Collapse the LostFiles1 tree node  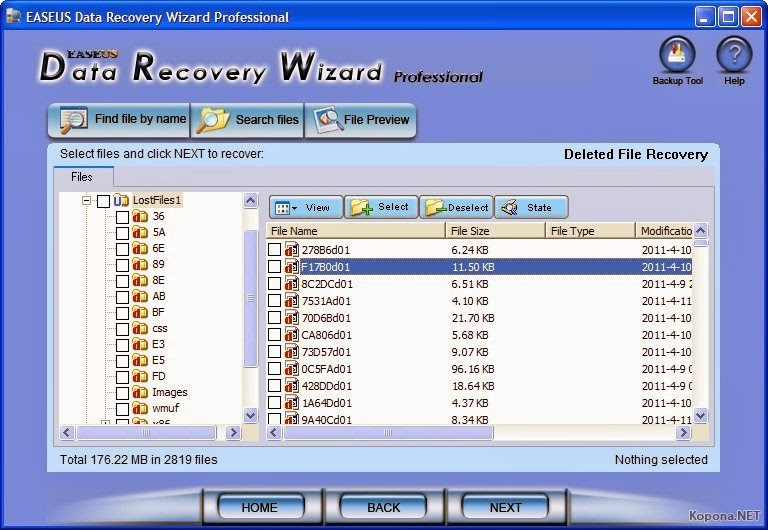coord(86,200)
